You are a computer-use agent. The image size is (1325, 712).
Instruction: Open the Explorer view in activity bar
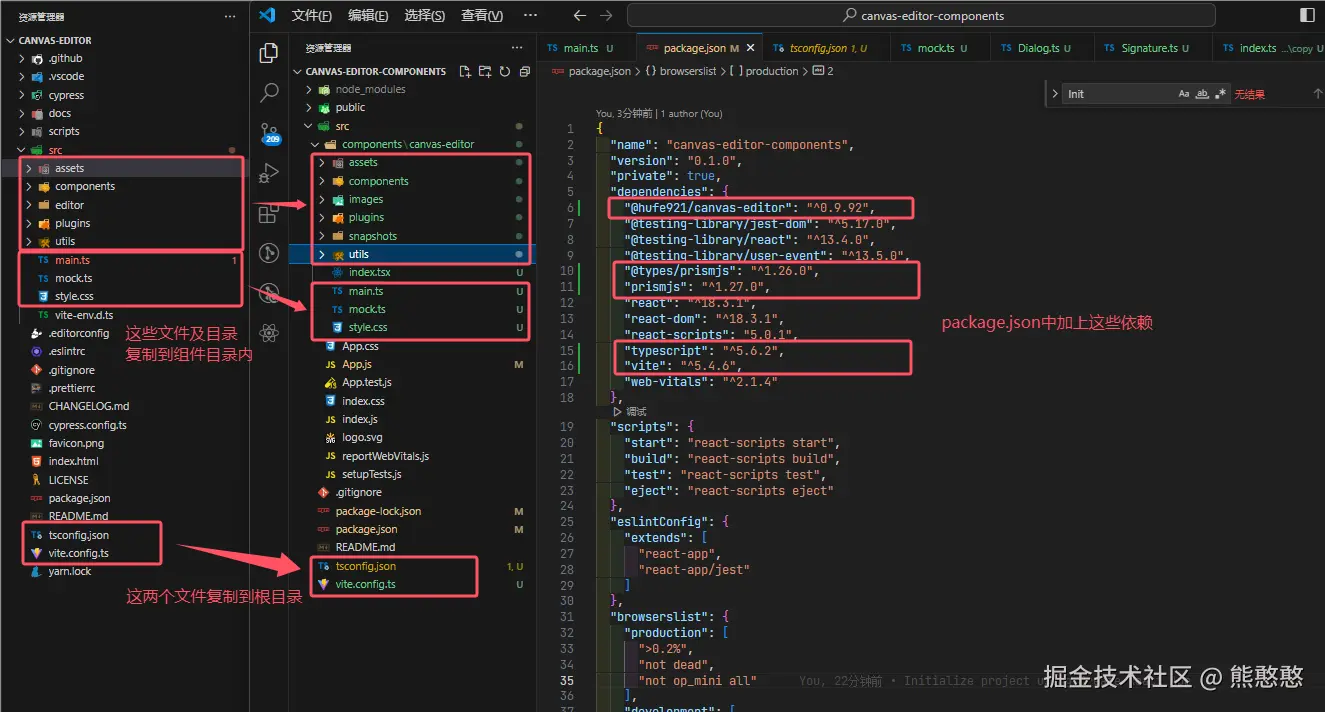pos(268,53)
